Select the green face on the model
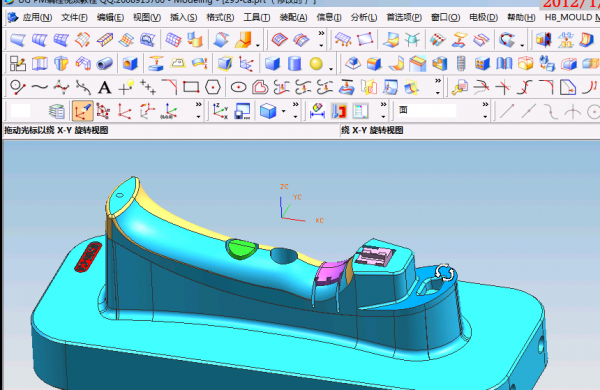 pyautogui.click(x=241, y=249)
